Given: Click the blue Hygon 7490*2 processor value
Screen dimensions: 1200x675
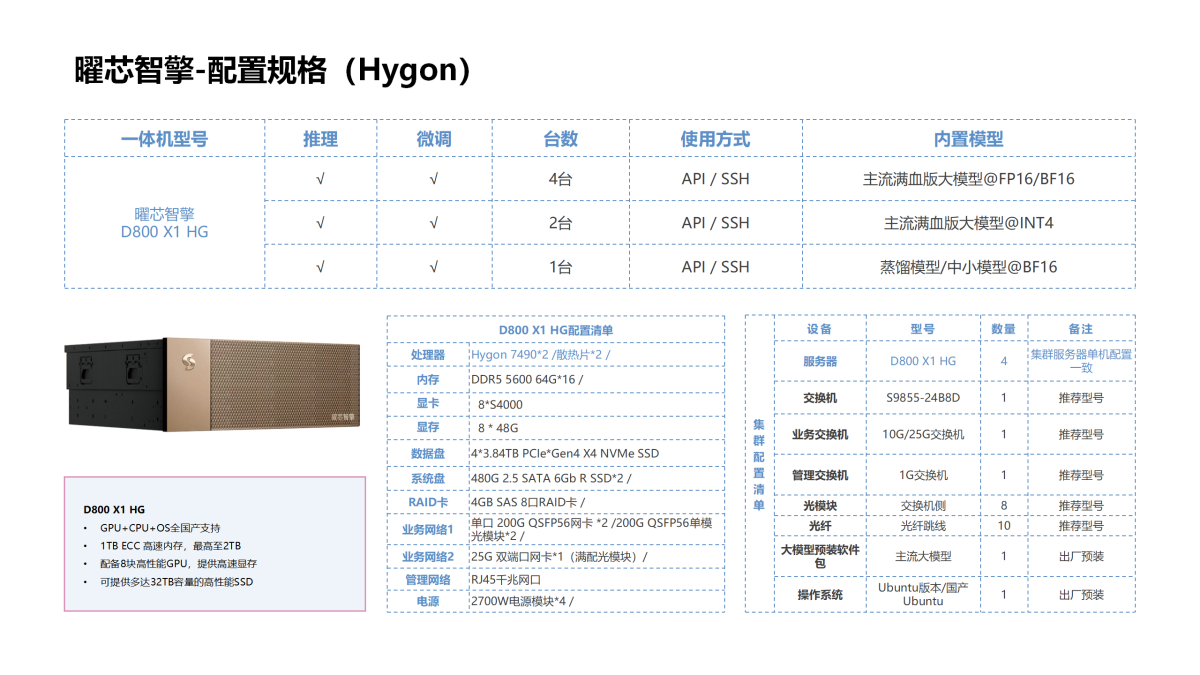Looking at the screenshot, I should (540, 355).
